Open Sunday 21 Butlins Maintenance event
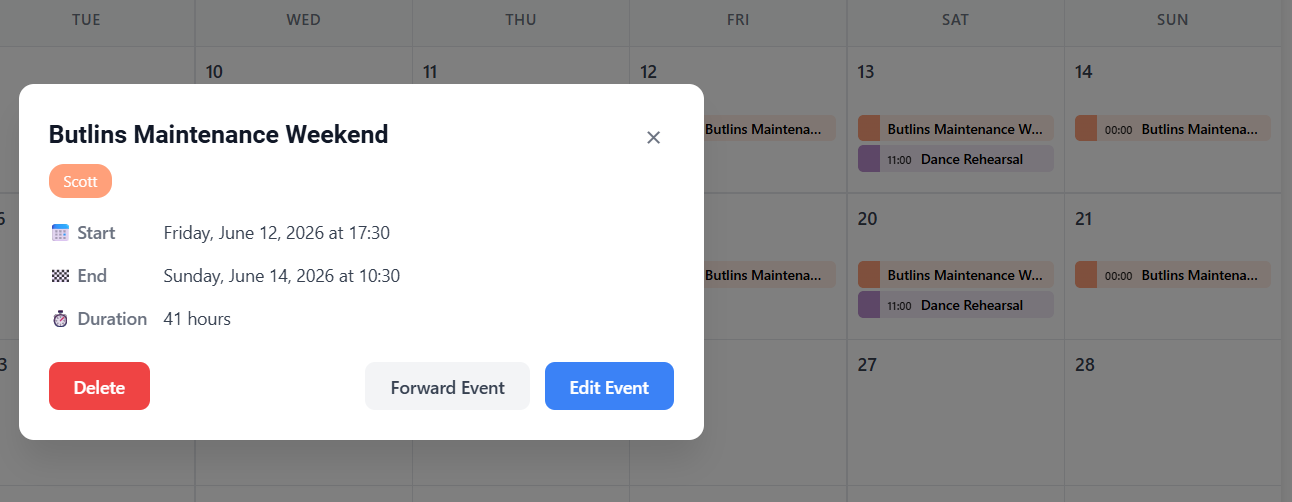 [x=1173, y=275]
